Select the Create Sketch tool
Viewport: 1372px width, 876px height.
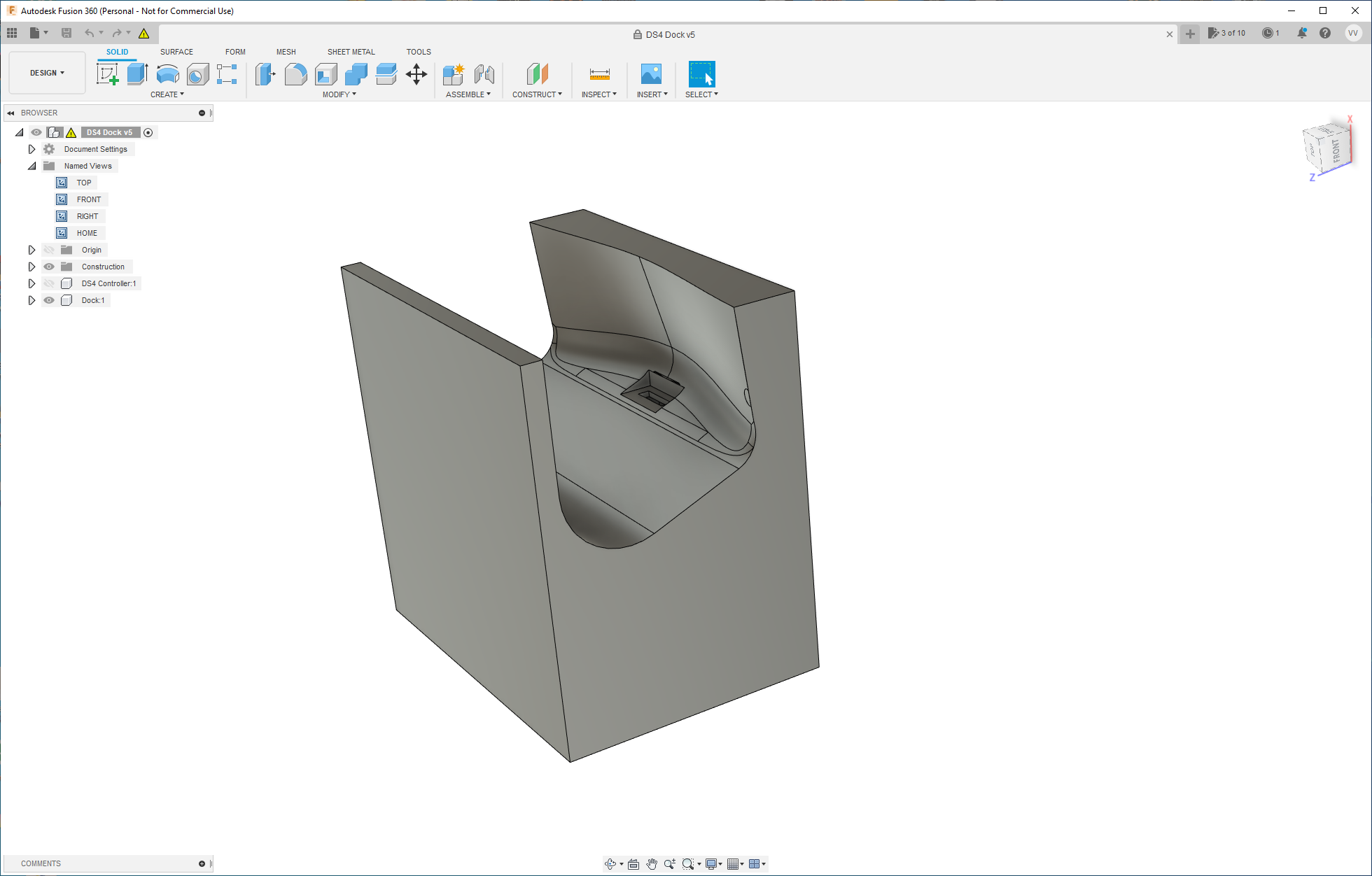(107, 73)
